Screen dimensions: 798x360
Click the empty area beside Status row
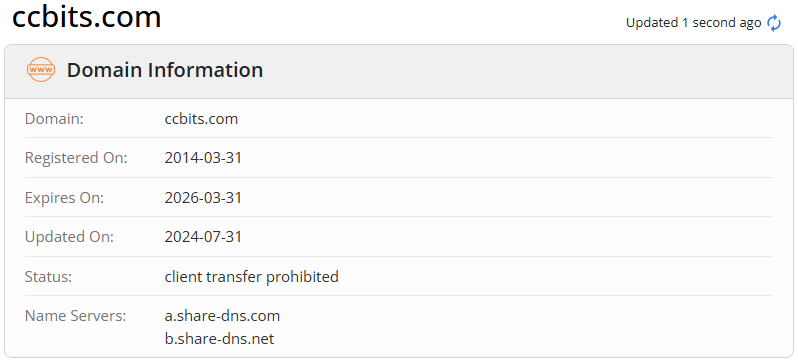555,276
